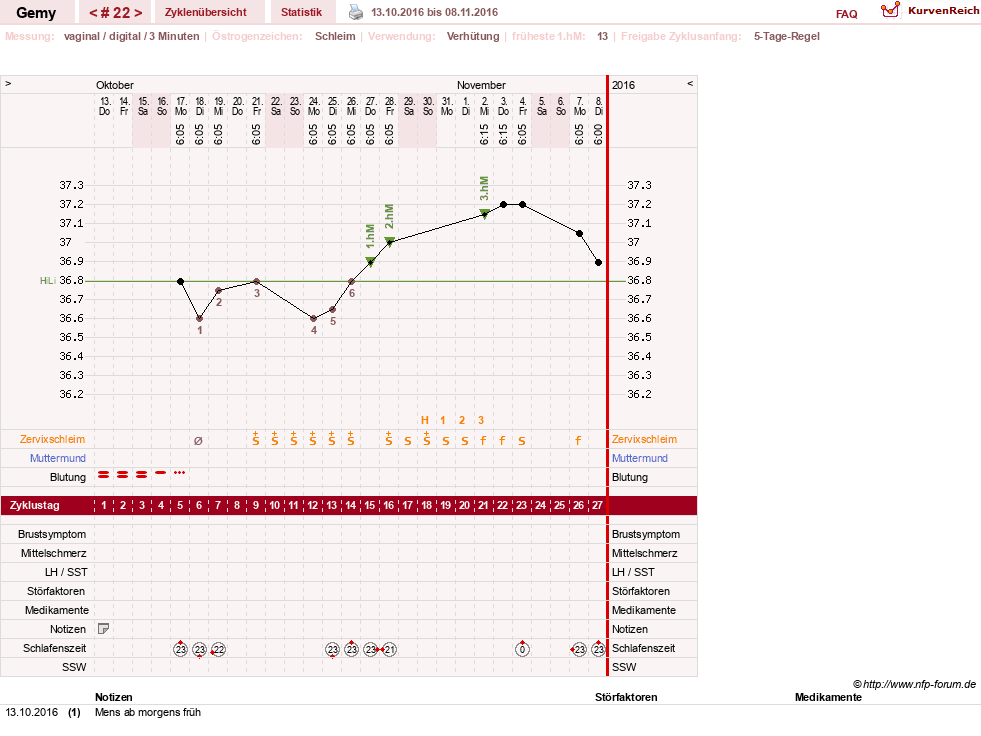Click the 1.hM triangle marker
This screenshot has height=736, width=981.
coord(370,262)
